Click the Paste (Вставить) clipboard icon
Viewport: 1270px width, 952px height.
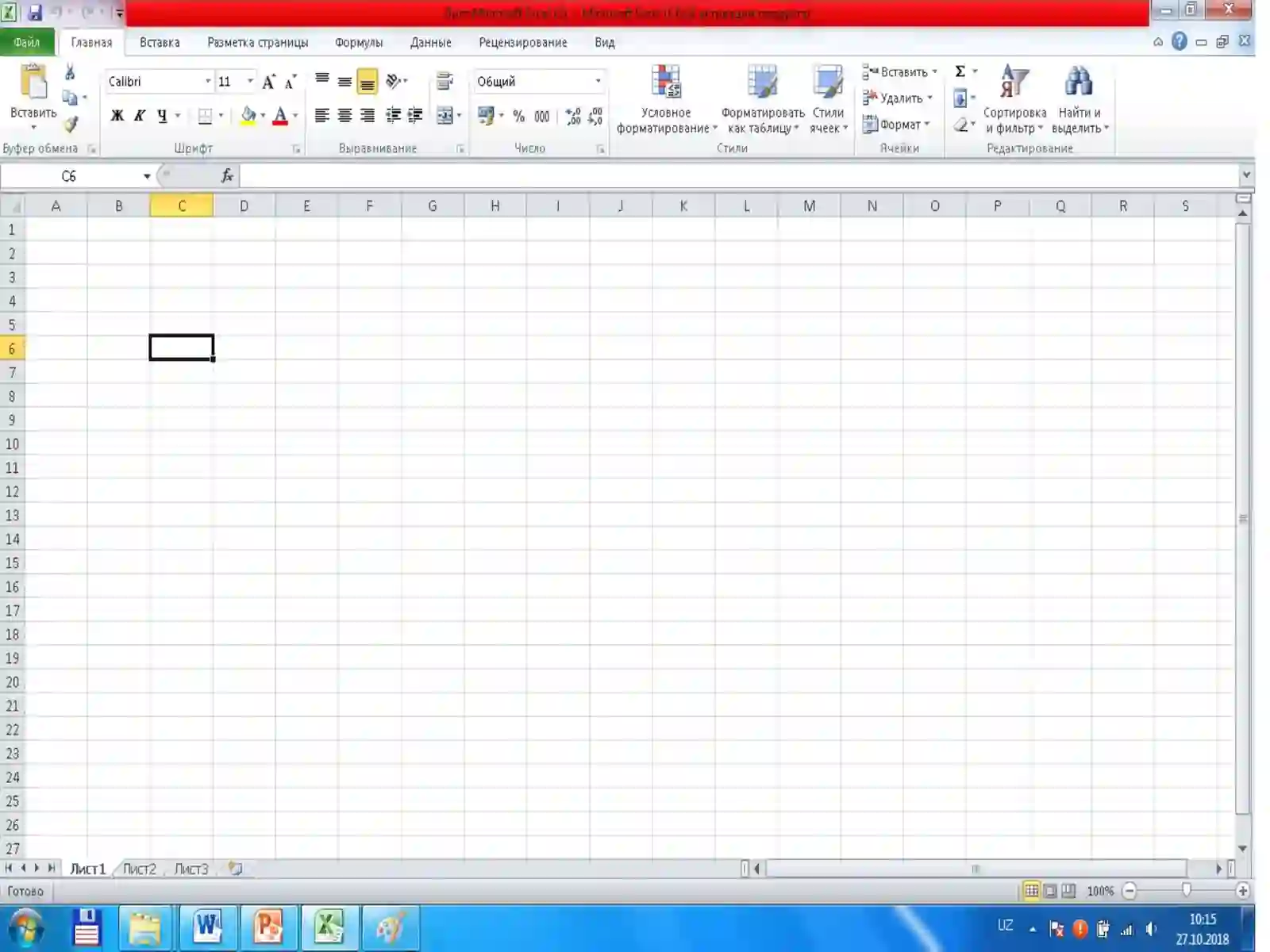pyautogui.click(x=33, y=83)
